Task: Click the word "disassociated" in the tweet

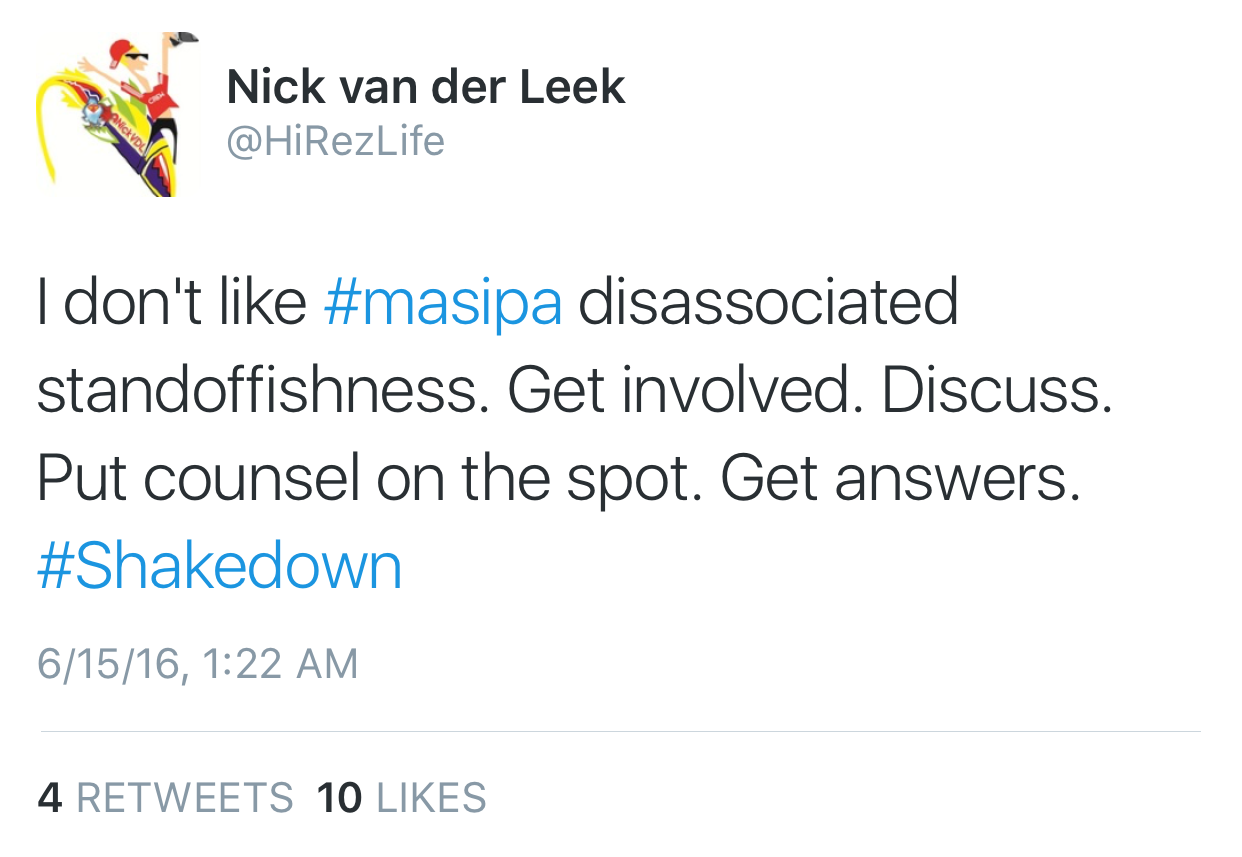Action: 767,304
